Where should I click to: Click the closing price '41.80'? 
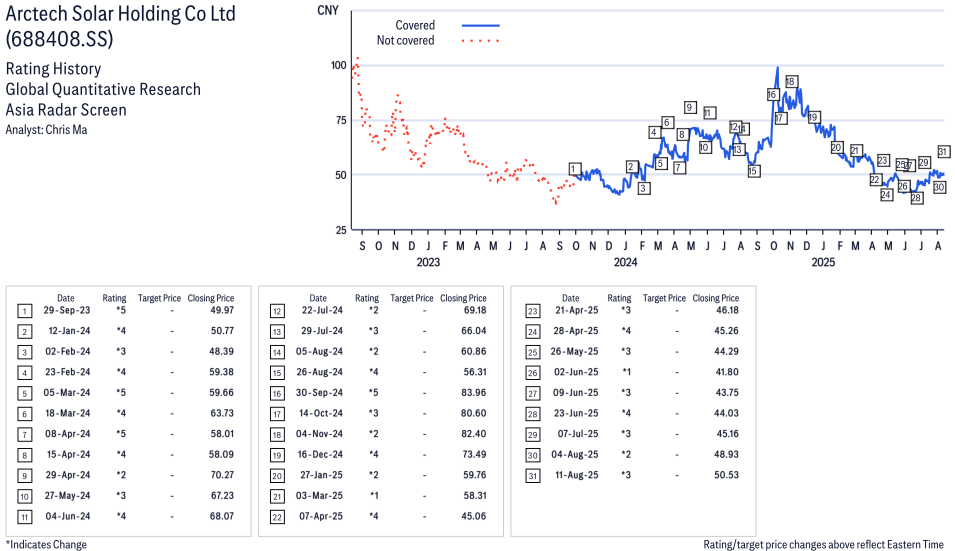[x=727, y=372]
